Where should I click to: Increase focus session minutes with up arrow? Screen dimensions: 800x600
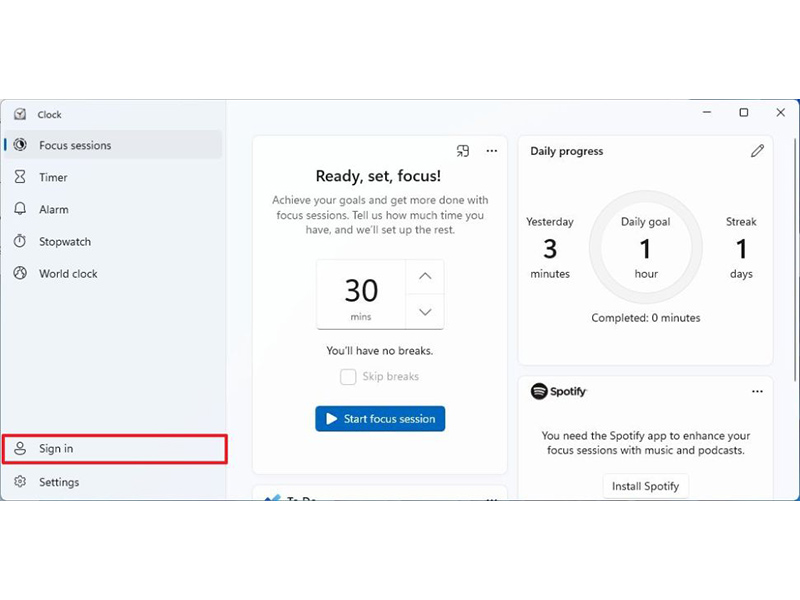point(425,276)
